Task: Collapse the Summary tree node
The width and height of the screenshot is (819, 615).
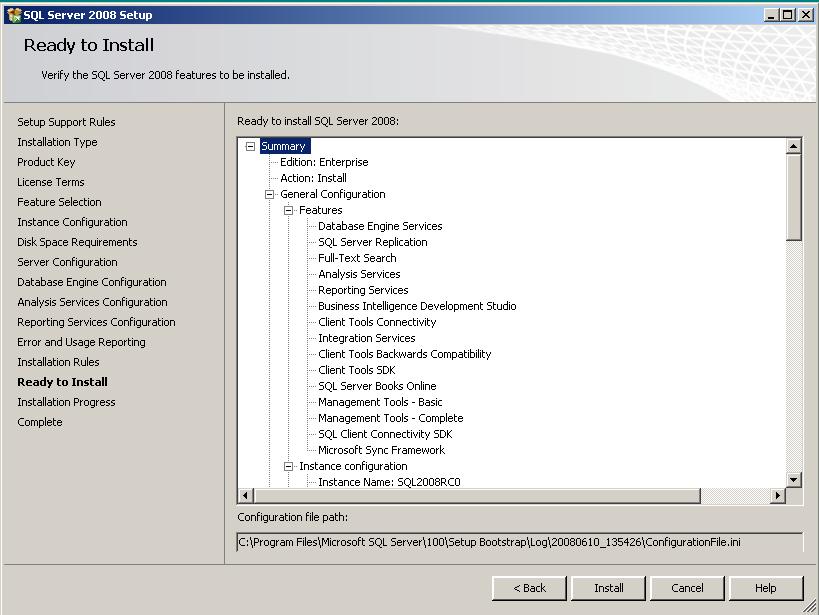Action: pos(250,146)
